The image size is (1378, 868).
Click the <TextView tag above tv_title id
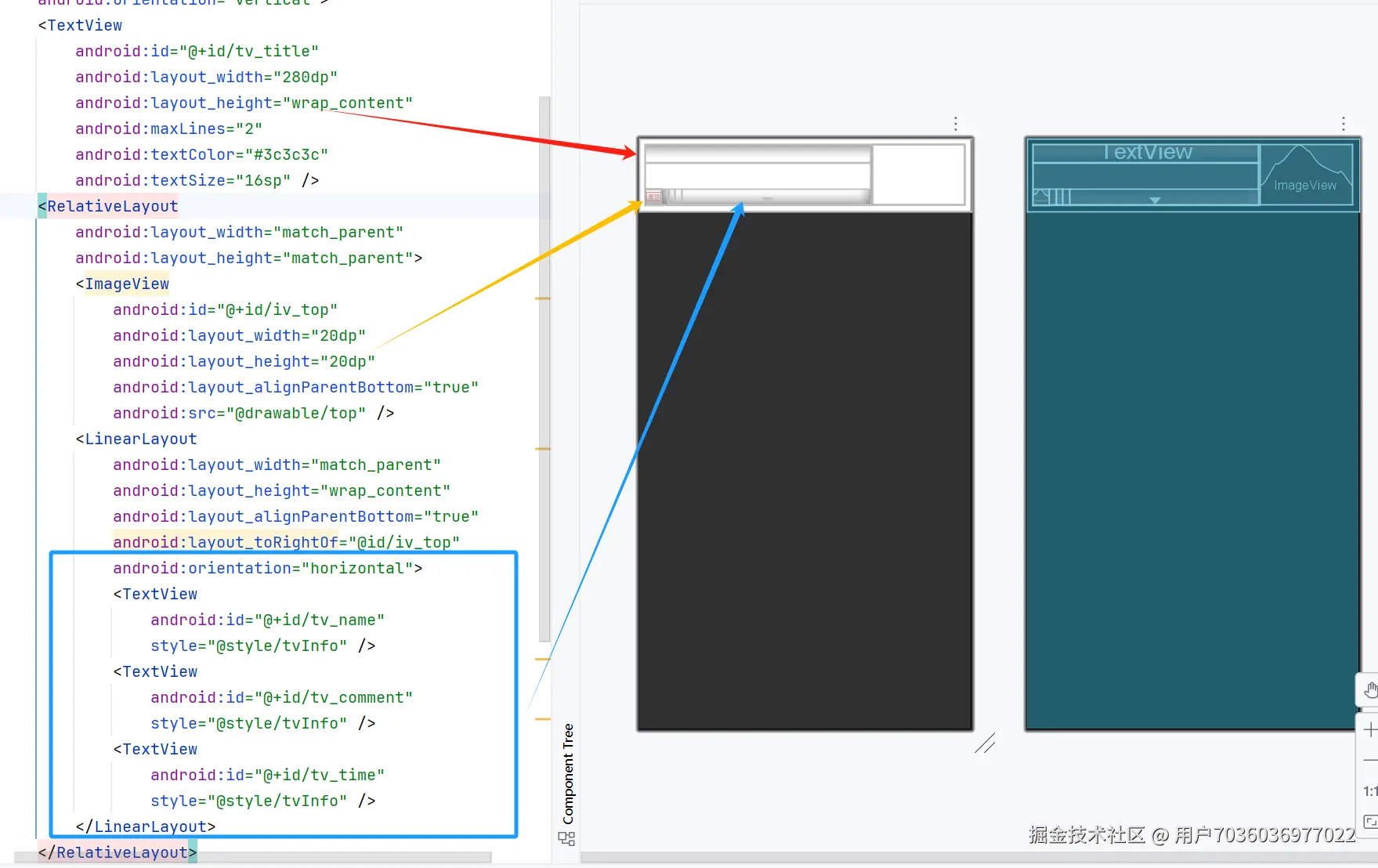(x=80, y=25)
